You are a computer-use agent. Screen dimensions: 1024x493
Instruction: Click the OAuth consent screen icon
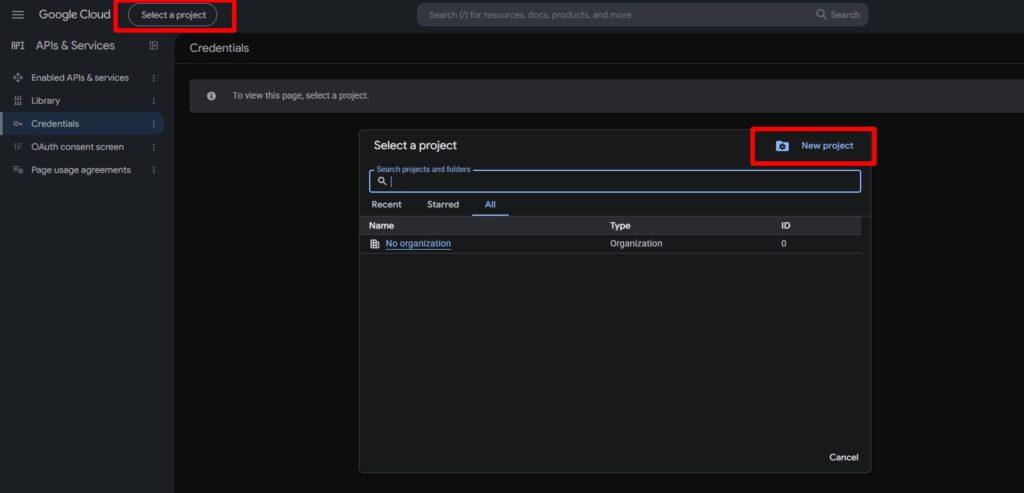pos(18,147)
